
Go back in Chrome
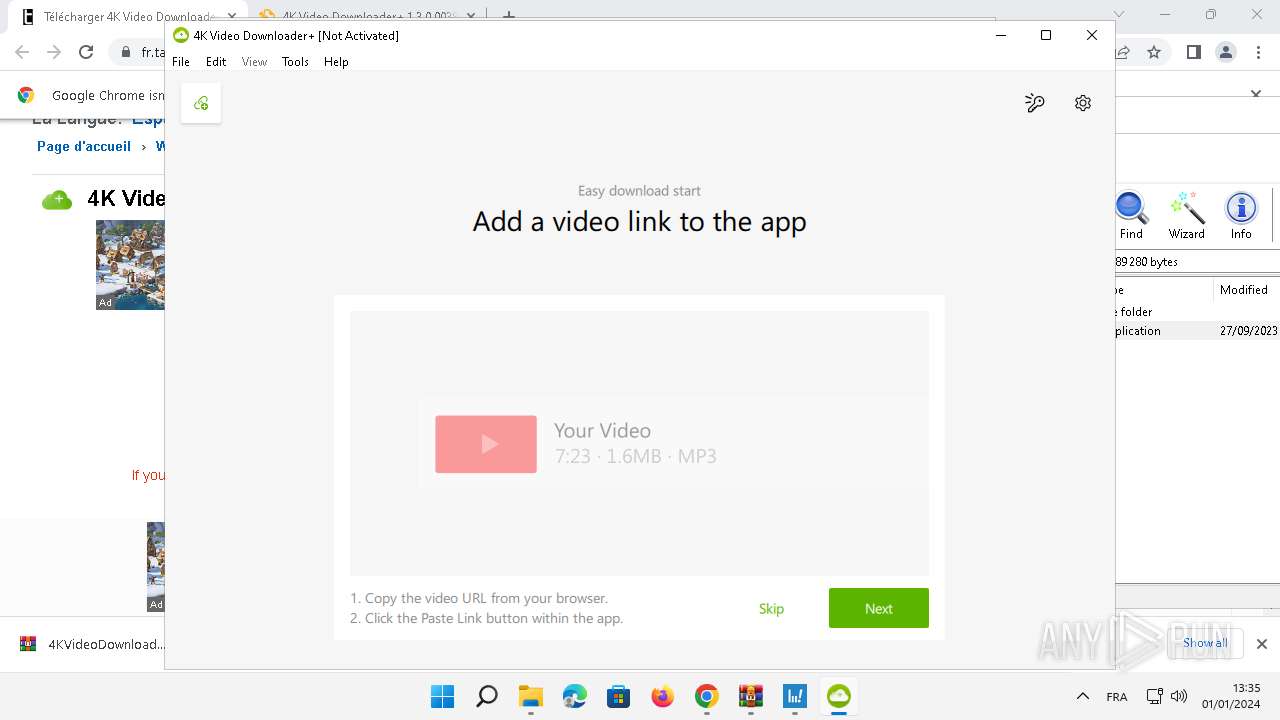pos(22,52)
